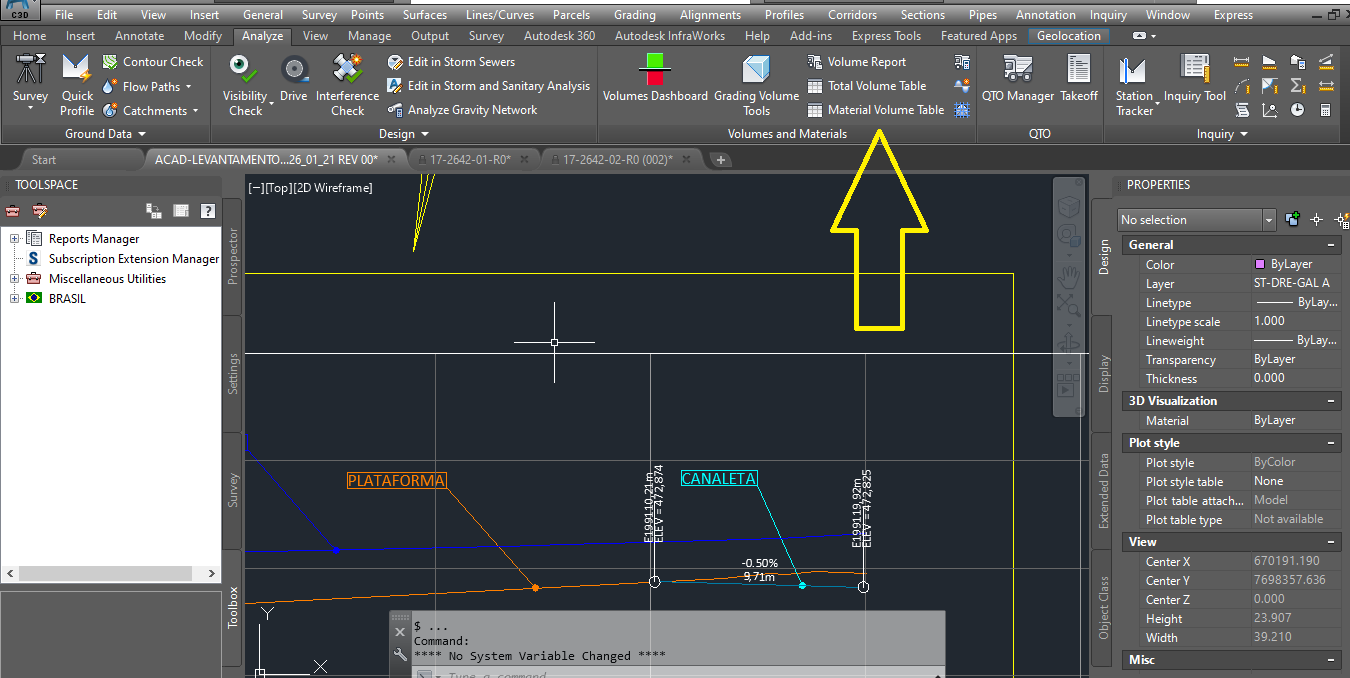Insert a Total Volume Table
The width and height of the screenshot is (1350, 678).
[866, 86]
